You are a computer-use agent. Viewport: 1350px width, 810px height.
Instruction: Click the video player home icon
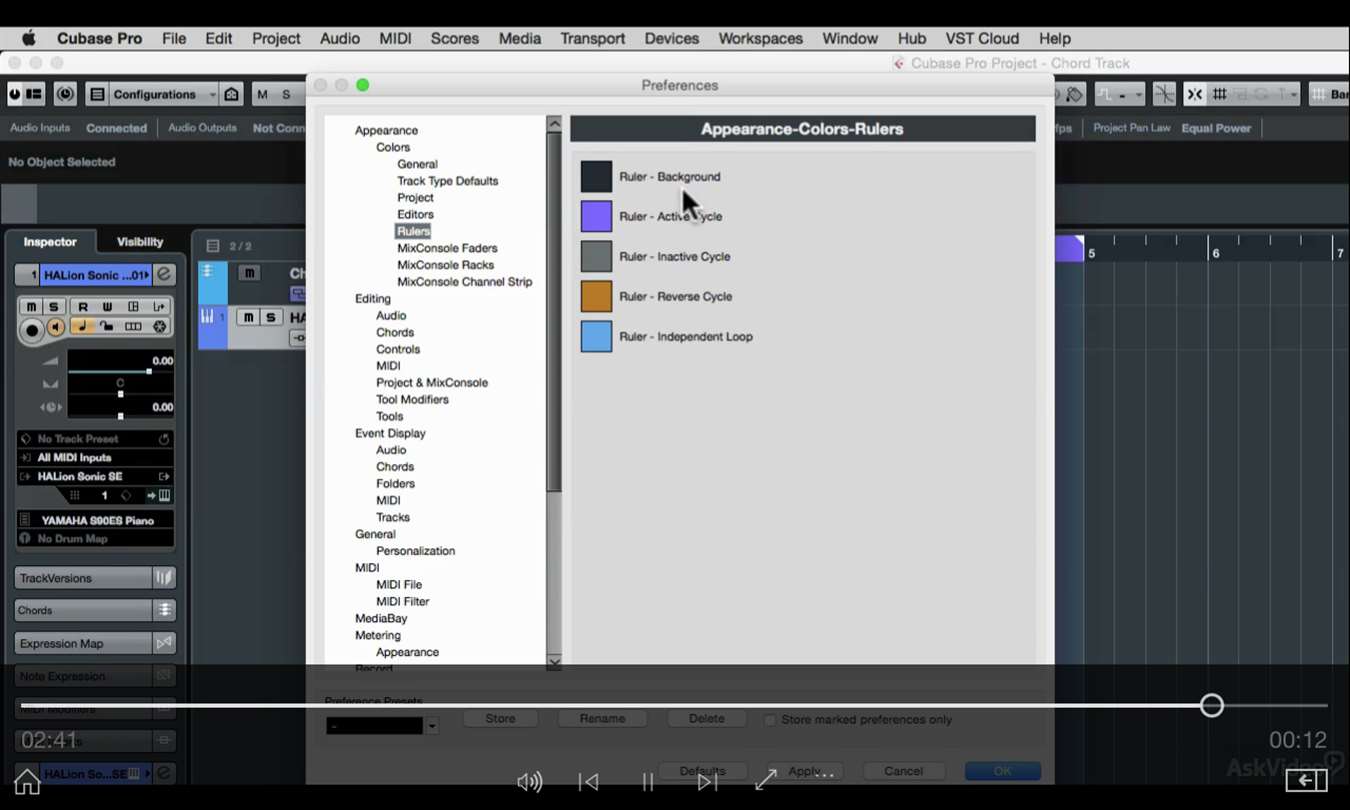pos(27,781)
